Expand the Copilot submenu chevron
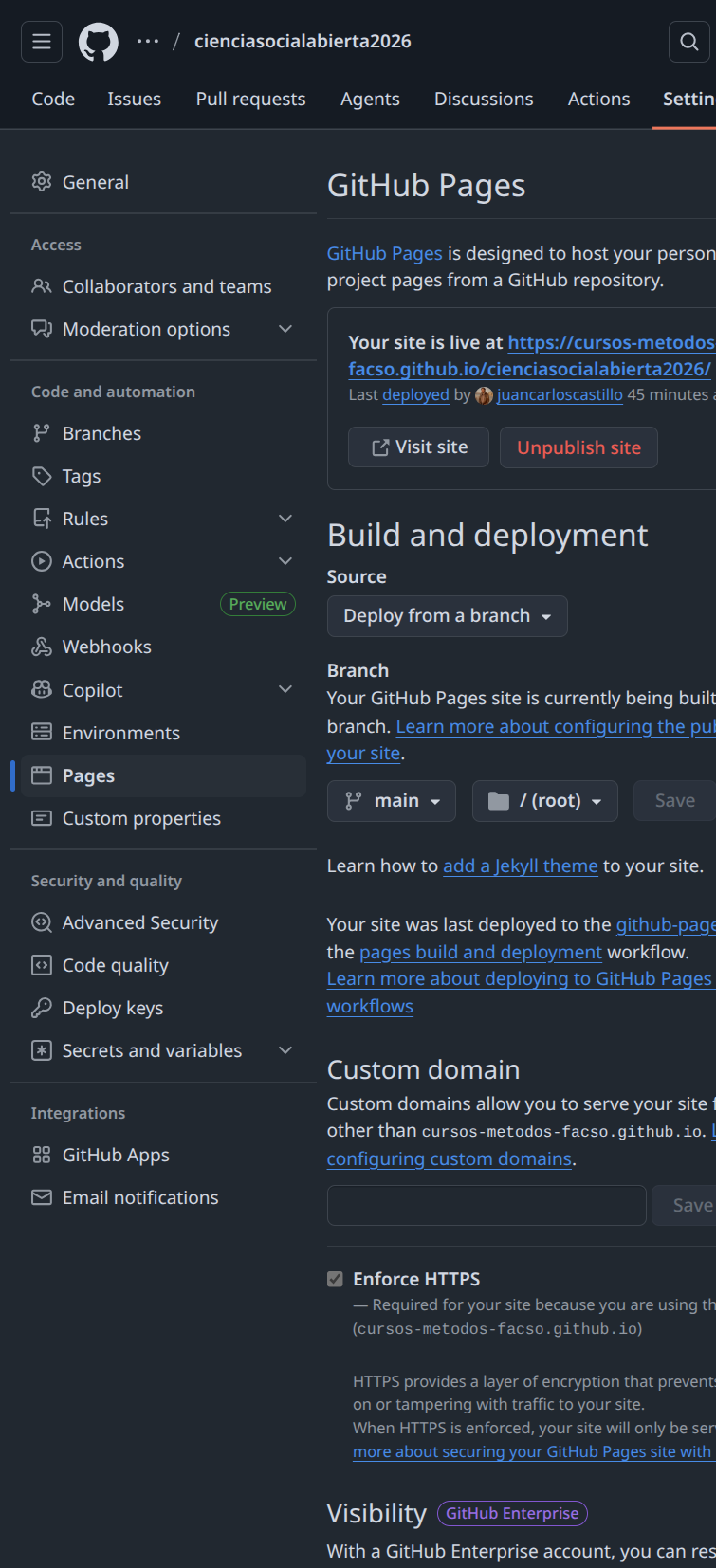 click(x=285, y=689)
